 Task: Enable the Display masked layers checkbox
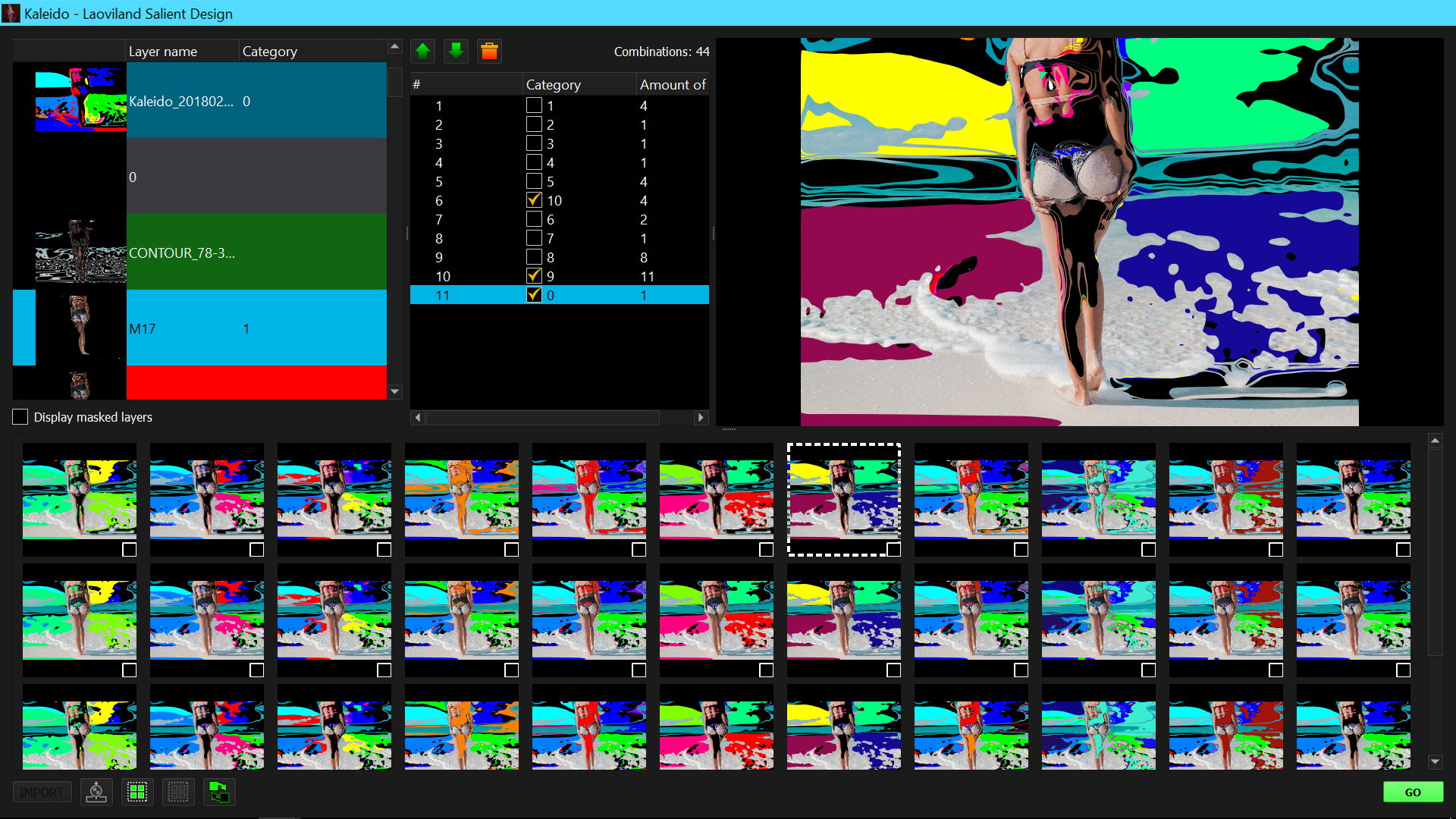(20, 417)
